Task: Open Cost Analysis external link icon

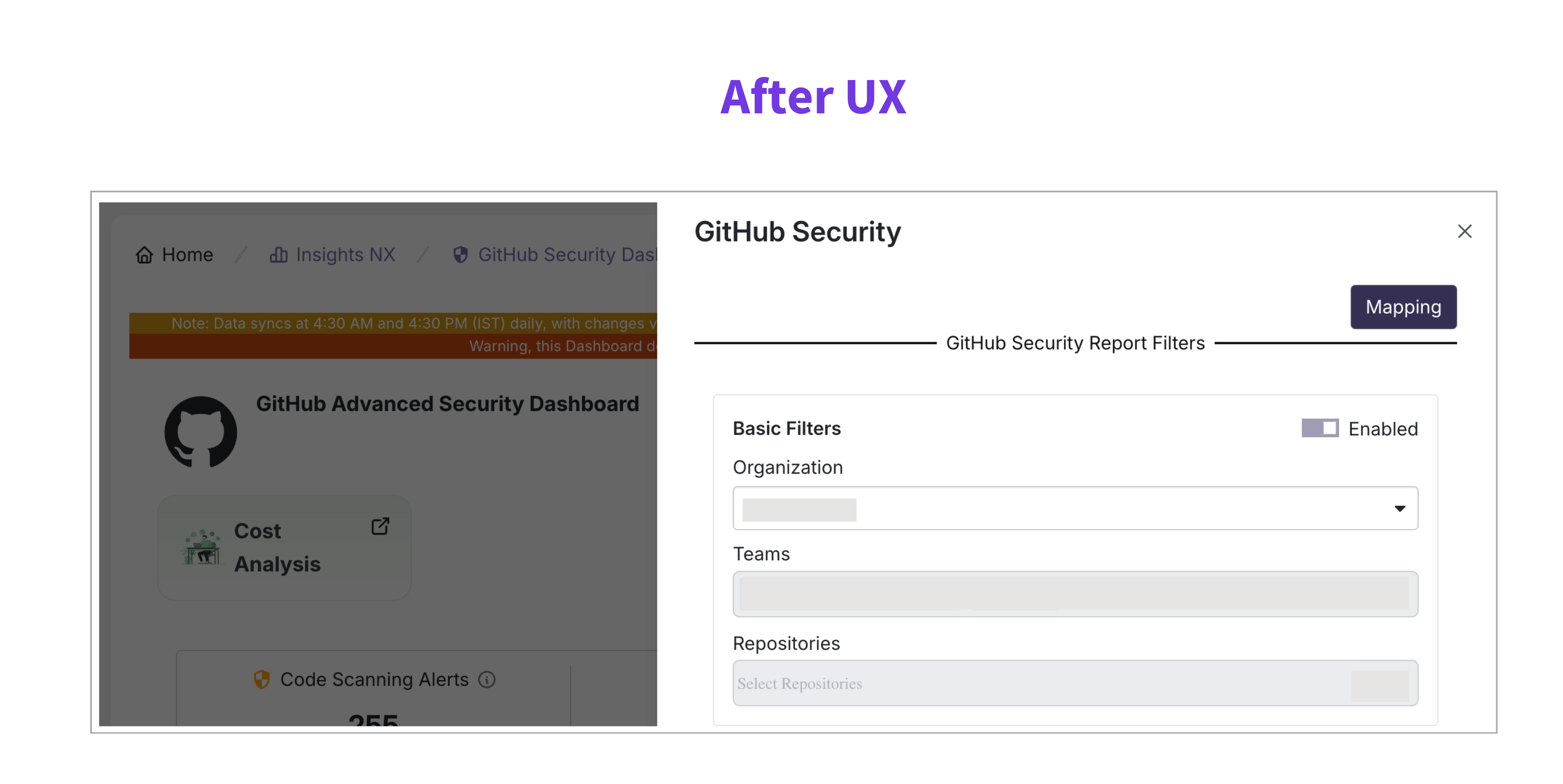Action: coord(380,526)
